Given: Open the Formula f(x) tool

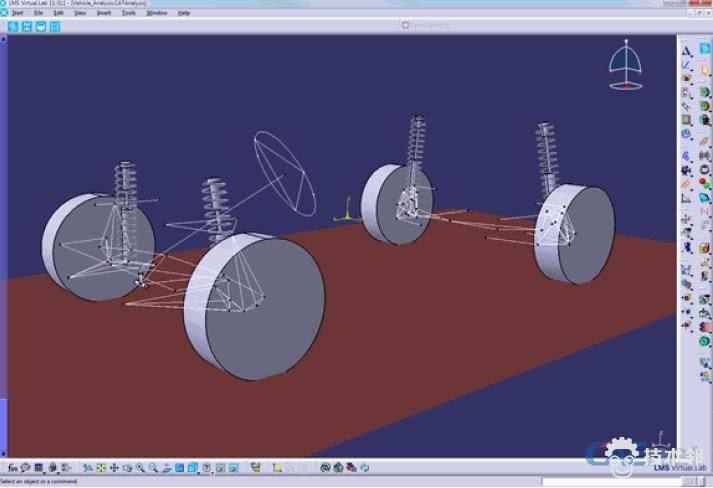Looking at the screenshot, I should (x=12, y=468).
